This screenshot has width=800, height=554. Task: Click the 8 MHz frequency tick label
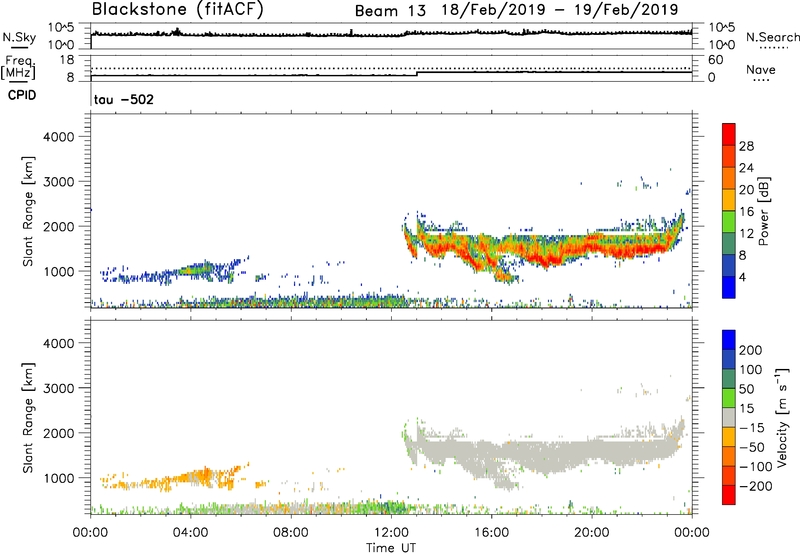[70, 77]
